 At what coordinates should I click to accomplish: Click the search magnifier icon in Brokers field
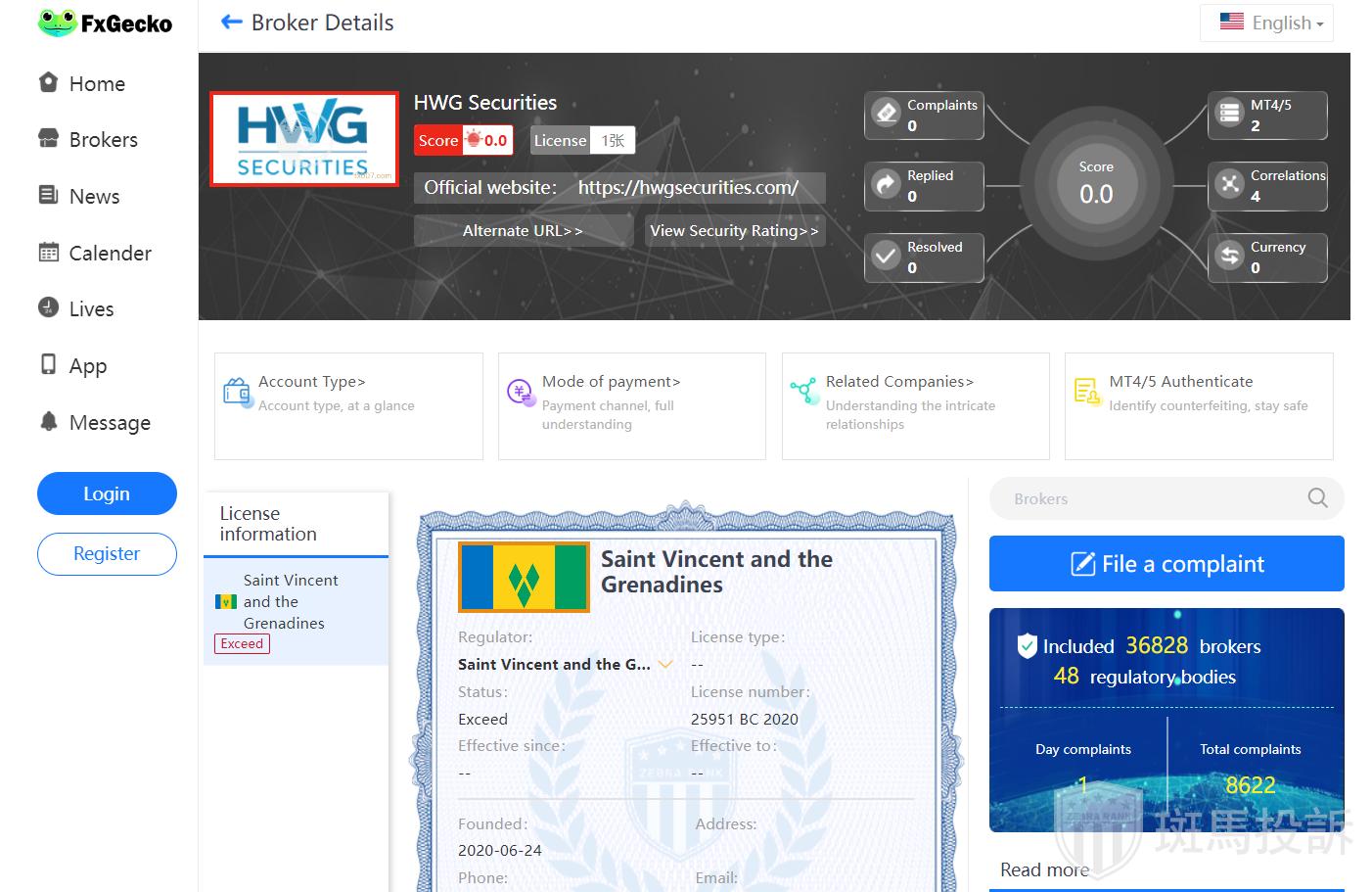coord(1317,498)
